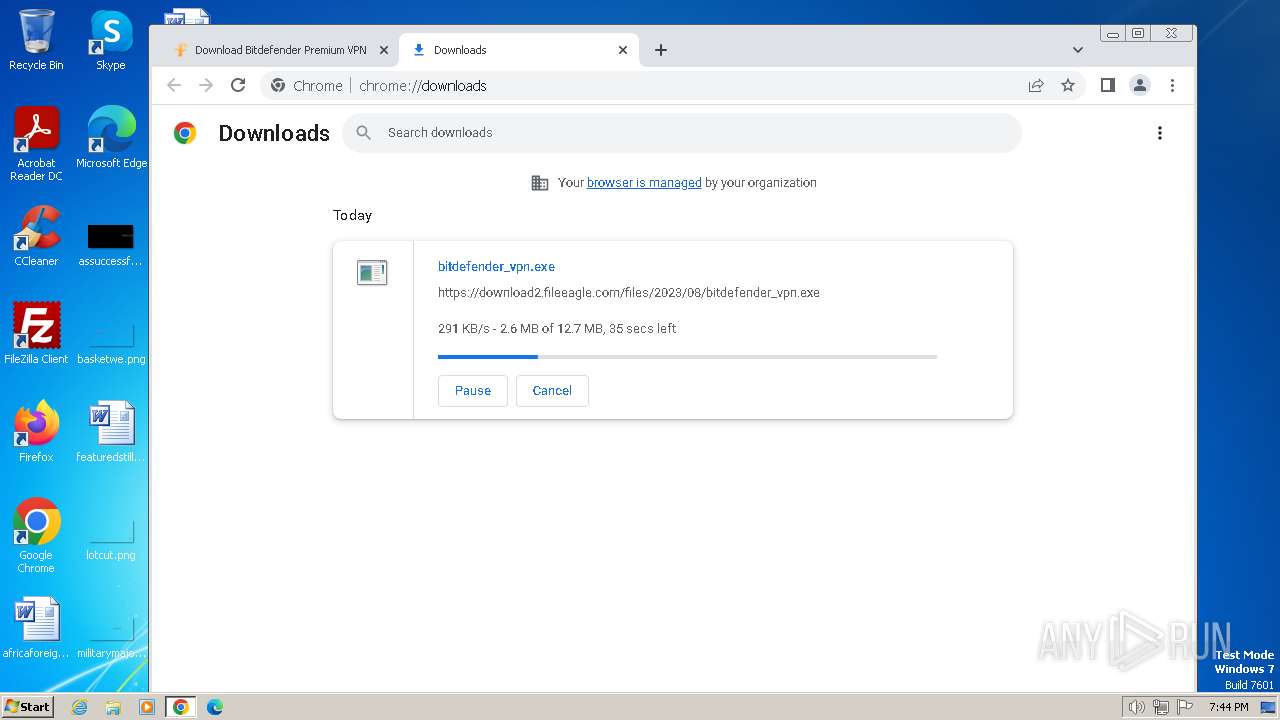Screen dimensions: 1280x720
Task: Open Windows Start menu
Action: click(28, 707)
